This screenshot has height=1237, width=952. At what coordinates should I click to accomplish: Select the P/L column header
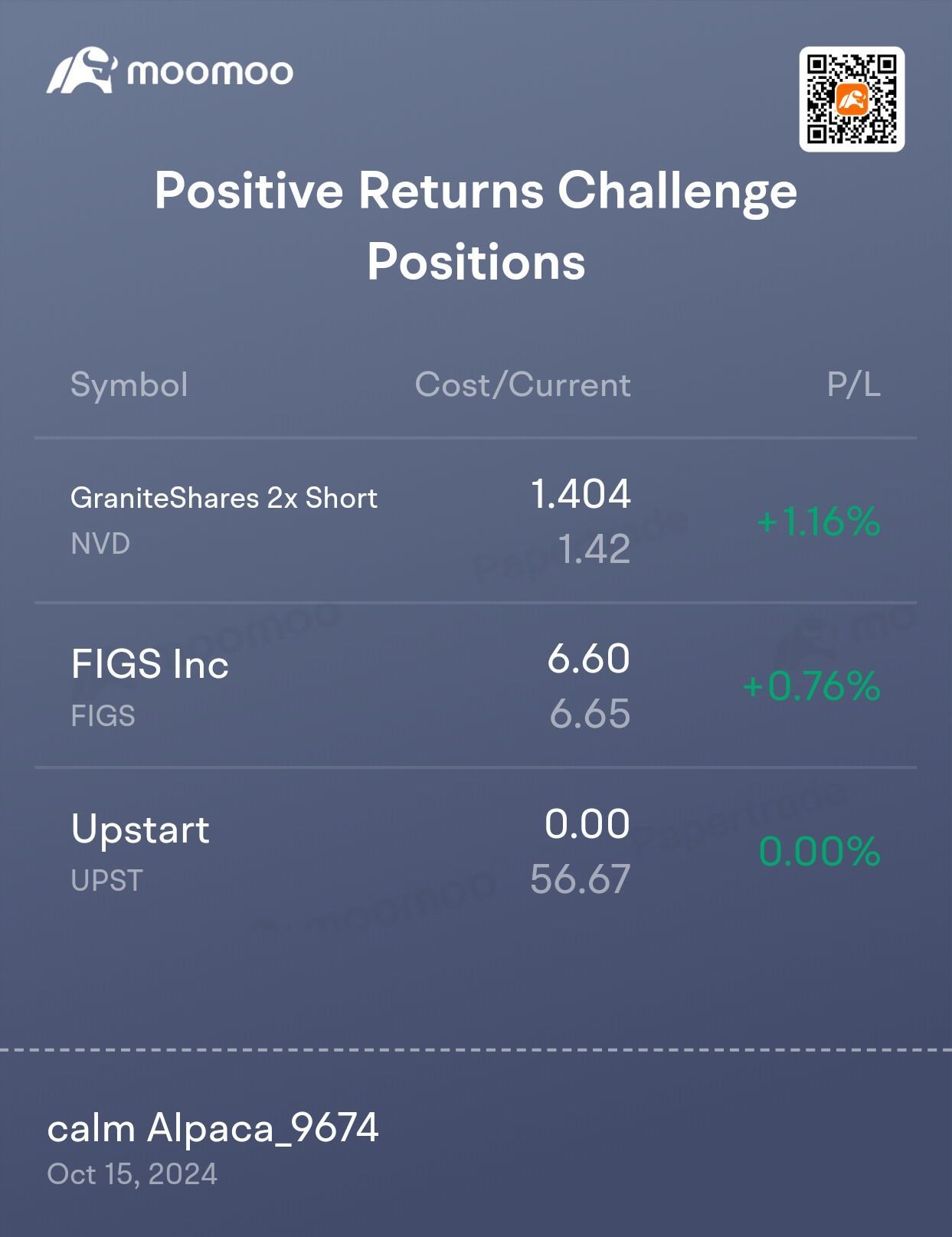854,385
